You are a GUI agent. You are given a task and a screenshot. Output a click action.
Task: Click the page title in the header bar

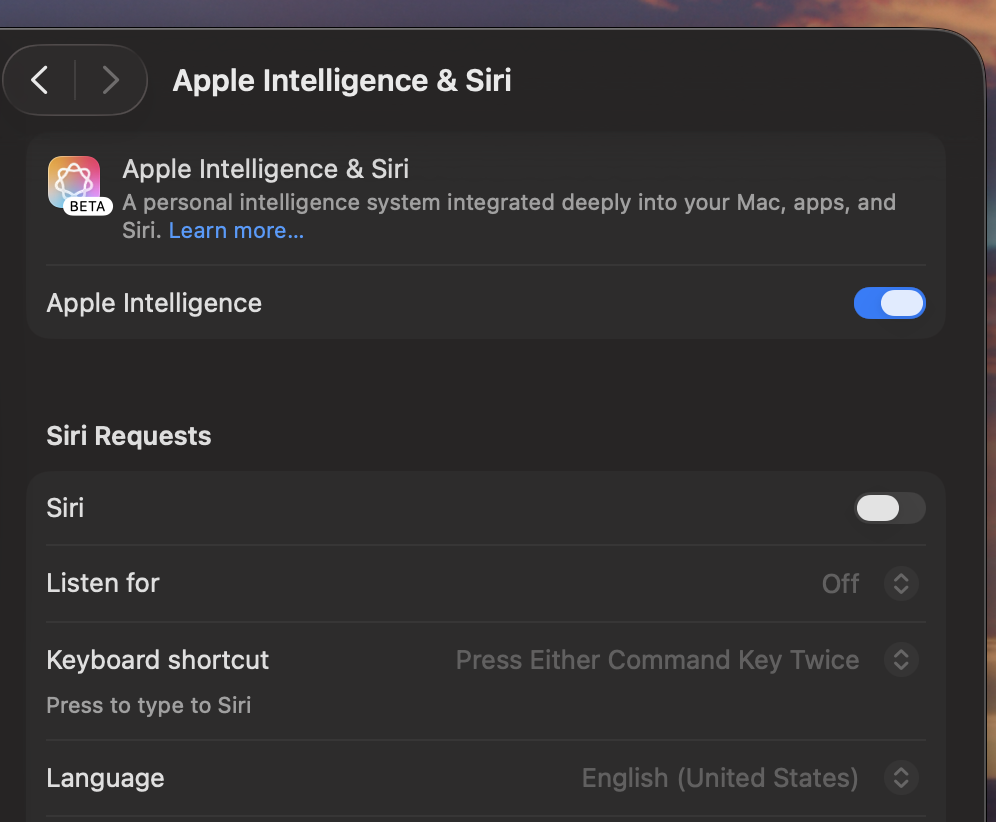tap(342, 80)
